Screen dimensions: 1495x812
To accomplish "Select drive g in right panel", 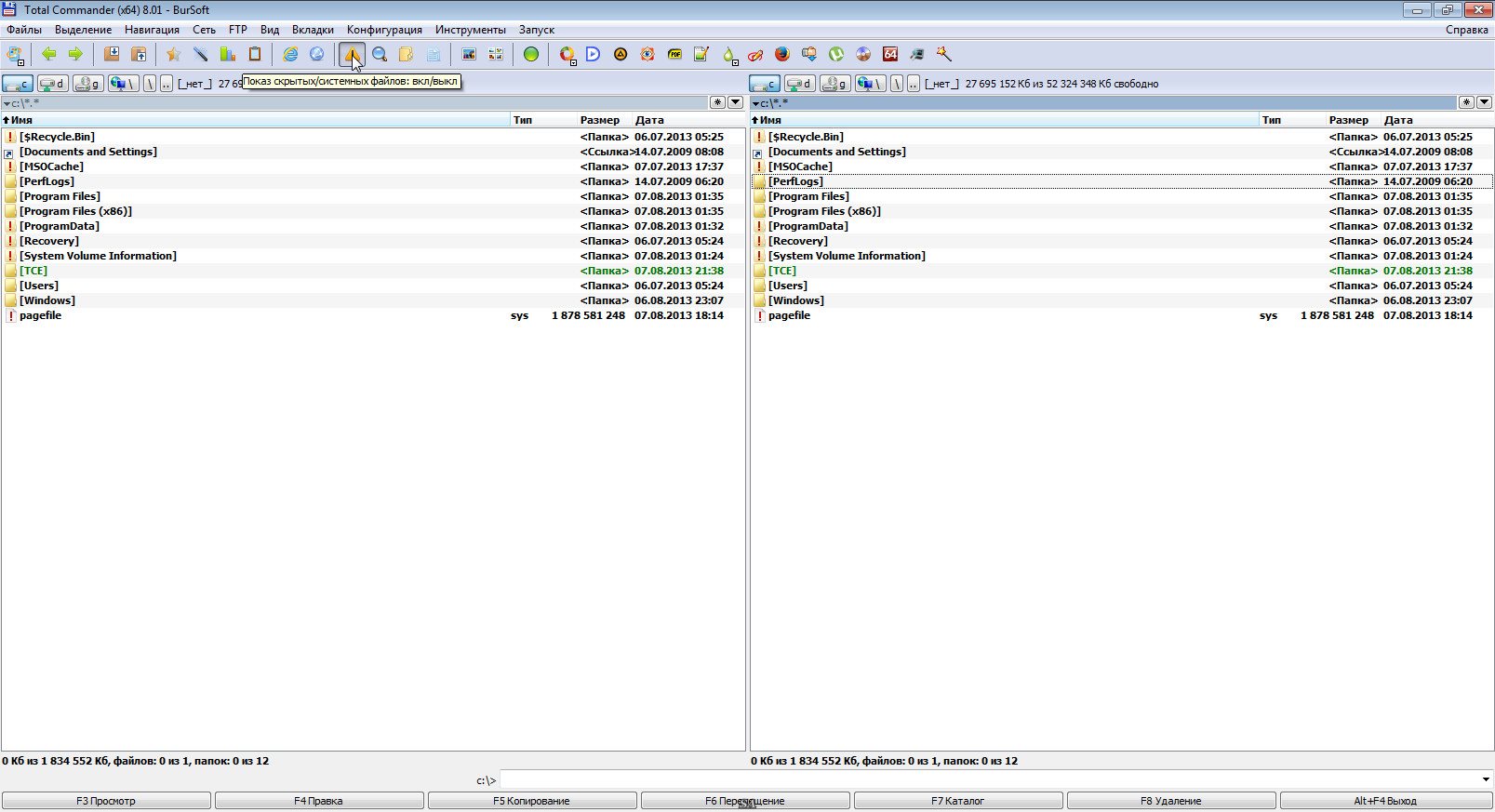I will [835, 84].
